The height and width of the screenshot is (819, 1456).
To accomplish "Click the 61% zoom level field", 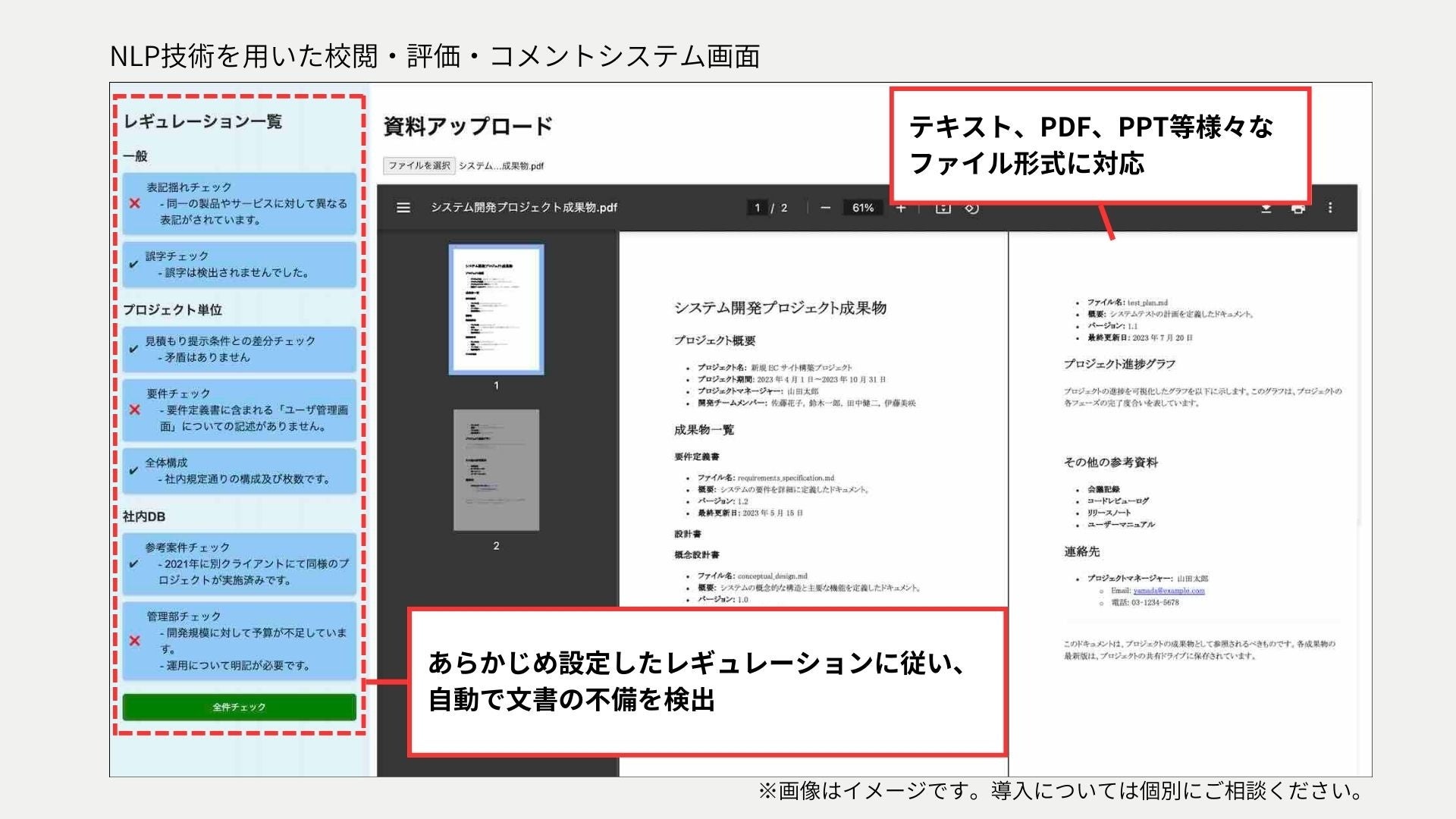I will click(x=863, y=208).
